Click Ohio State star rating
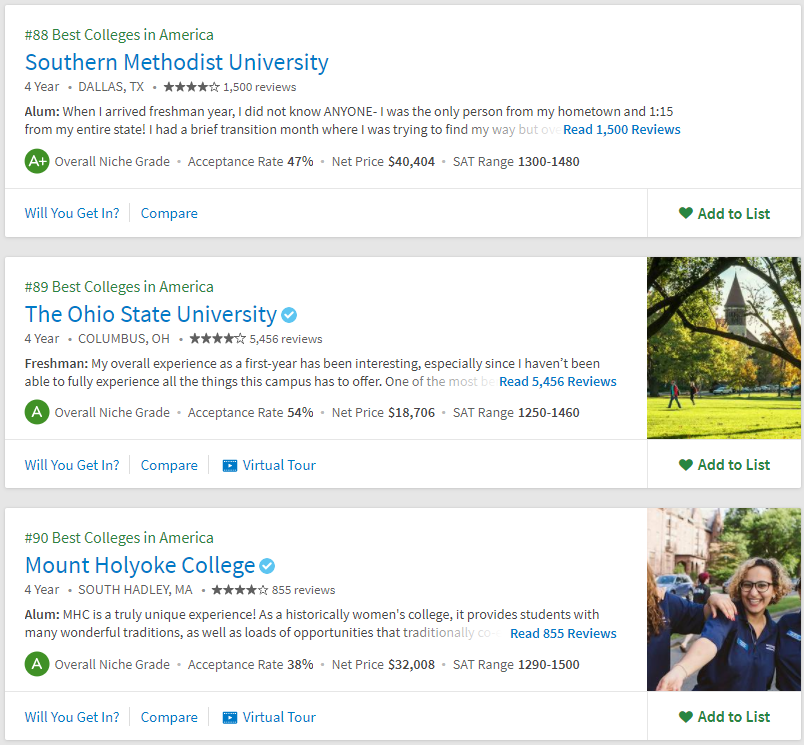 pos(217,339)
